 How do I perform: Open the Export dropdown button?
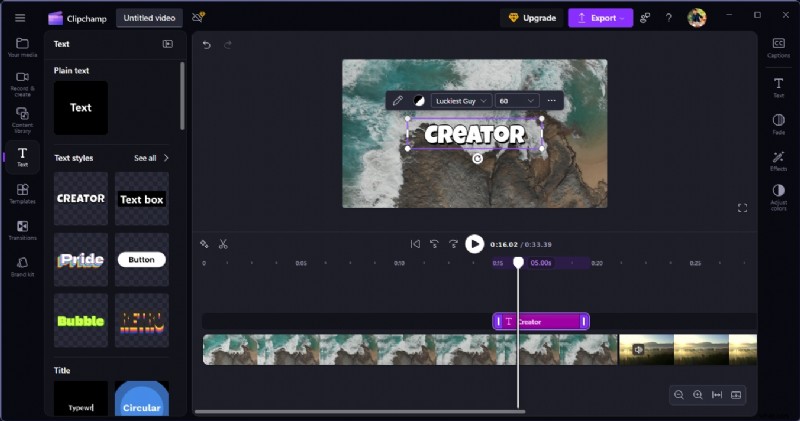point(600,18)
